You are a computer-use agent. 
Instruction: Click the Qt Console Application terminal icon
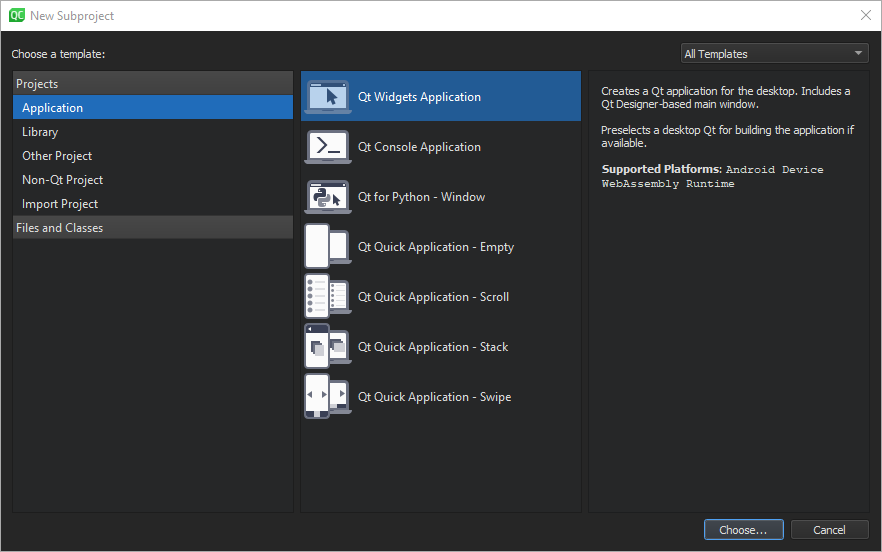pyautogui.click(x=327, y=147)
